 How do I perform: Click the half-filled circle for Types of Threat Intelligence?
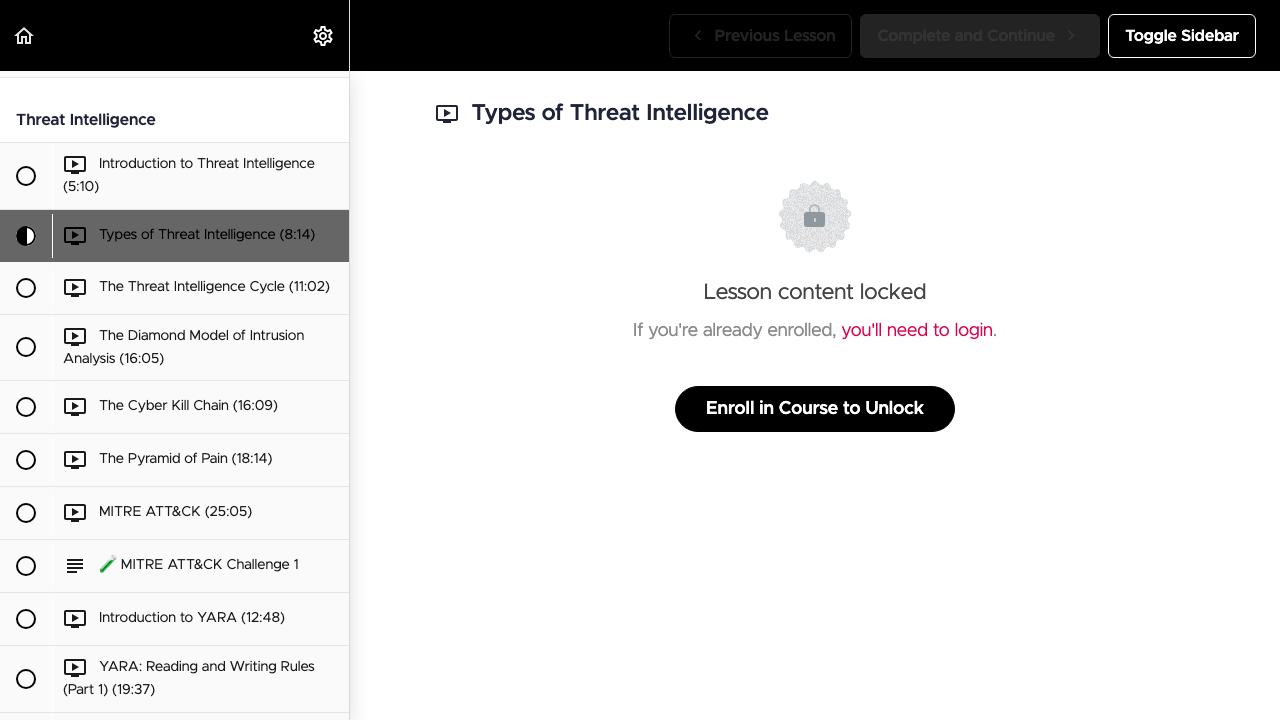click(x=26, y=236)
